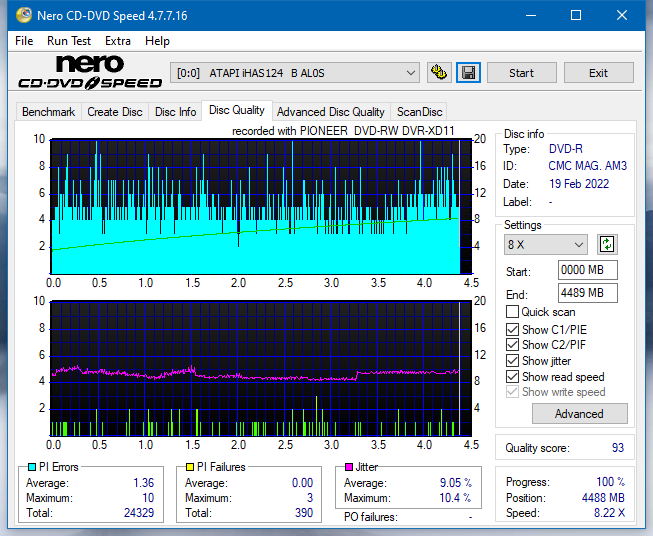This screenshot has height=536, width=653.
Task: Minimize the Nero CD-DVD Speed window
Action: pyautogui.click(x=531, y=15)
